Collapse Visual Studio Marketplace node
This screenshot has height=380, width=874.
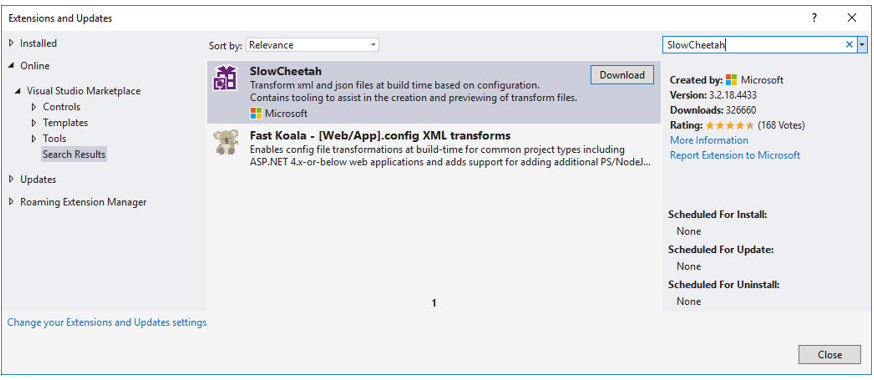19,91
